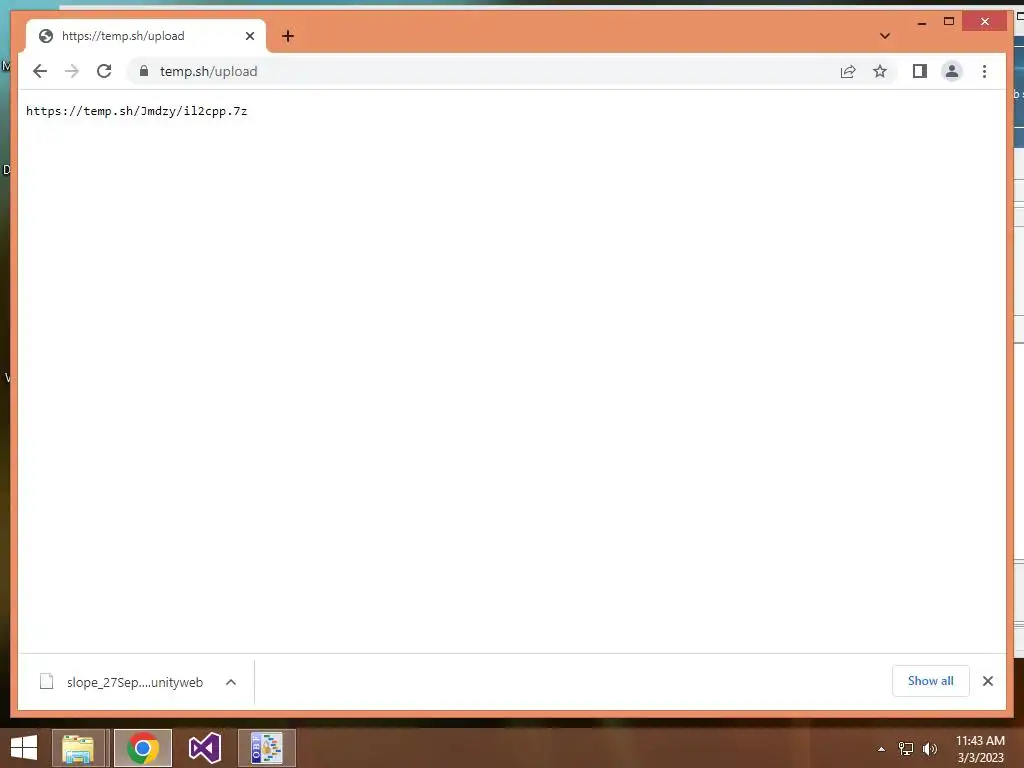Image resolution: width=1024 pixels, height=768 pixels.
Task: Open the OBF application on taskbar
Action: coord(266,748)
